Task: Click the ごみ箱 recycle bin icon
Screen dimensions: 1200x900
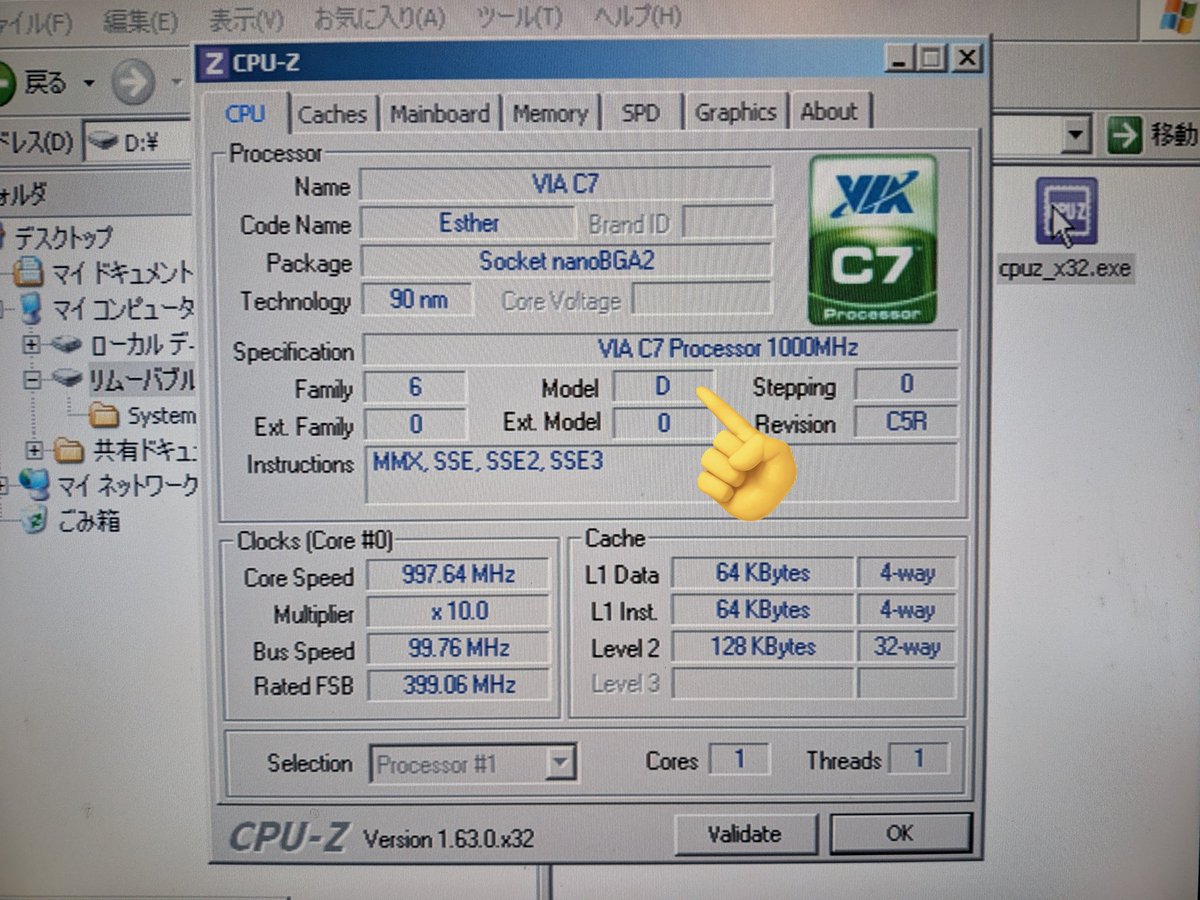Action: click(x=34, y=521)
